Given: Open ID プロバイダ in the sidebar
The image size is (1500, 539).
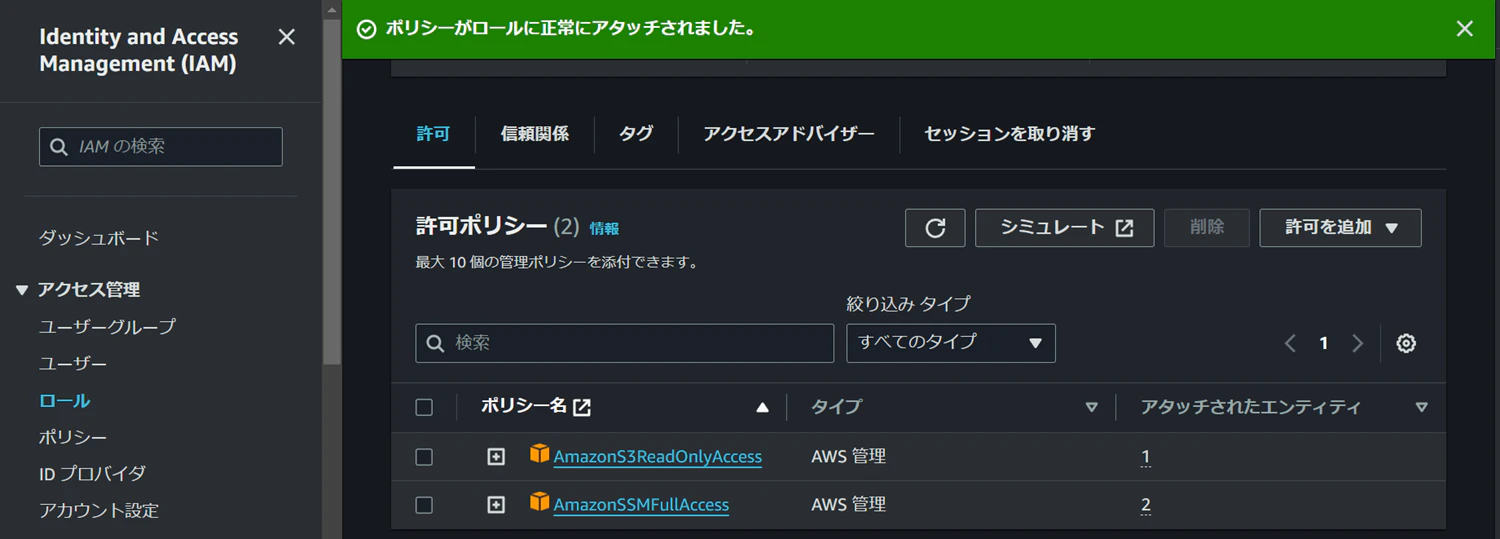Looking at the screenshot, I should pyautogui.click(x=92, y=474).
